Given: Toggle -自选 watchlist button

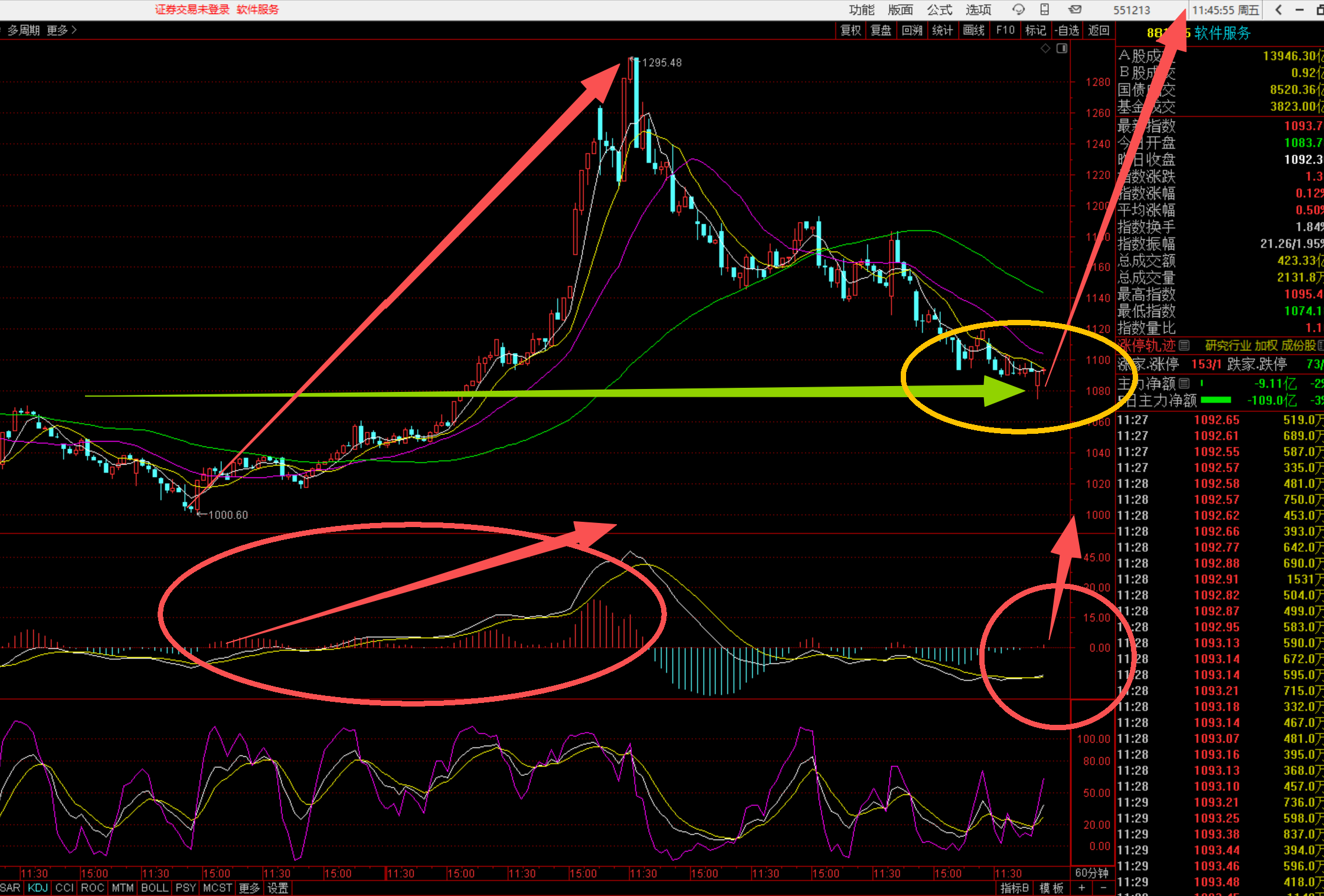Looking at the screenshot, I should pyautogui.click(x=1067, y=30).
